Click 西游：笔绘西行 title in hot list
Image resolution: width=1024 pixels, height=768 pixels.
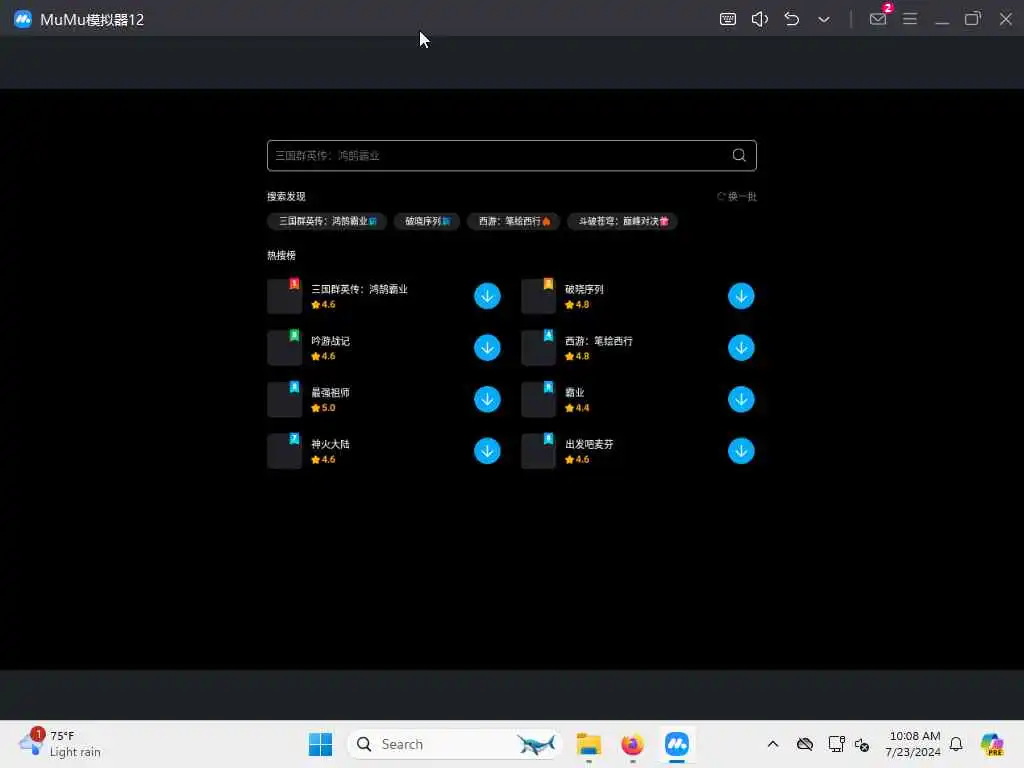pos(599,341)
